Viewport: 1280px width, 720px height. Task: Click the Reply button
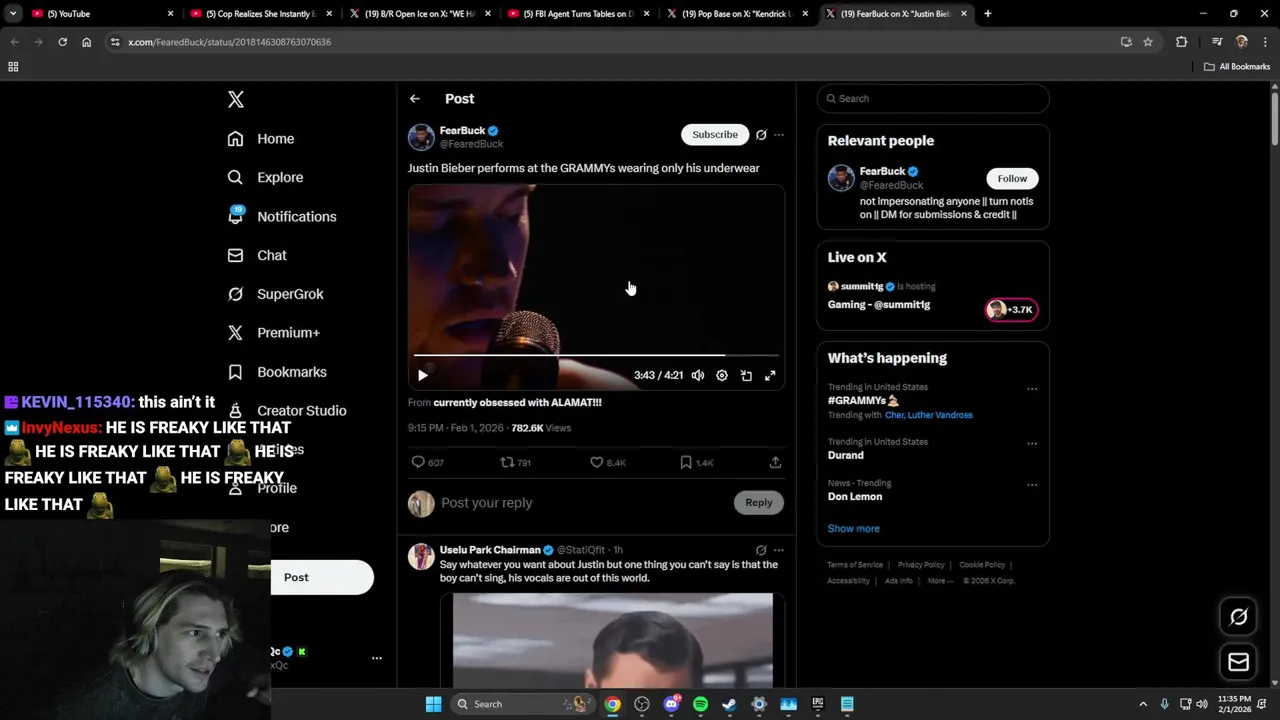[x=759, y=503]
